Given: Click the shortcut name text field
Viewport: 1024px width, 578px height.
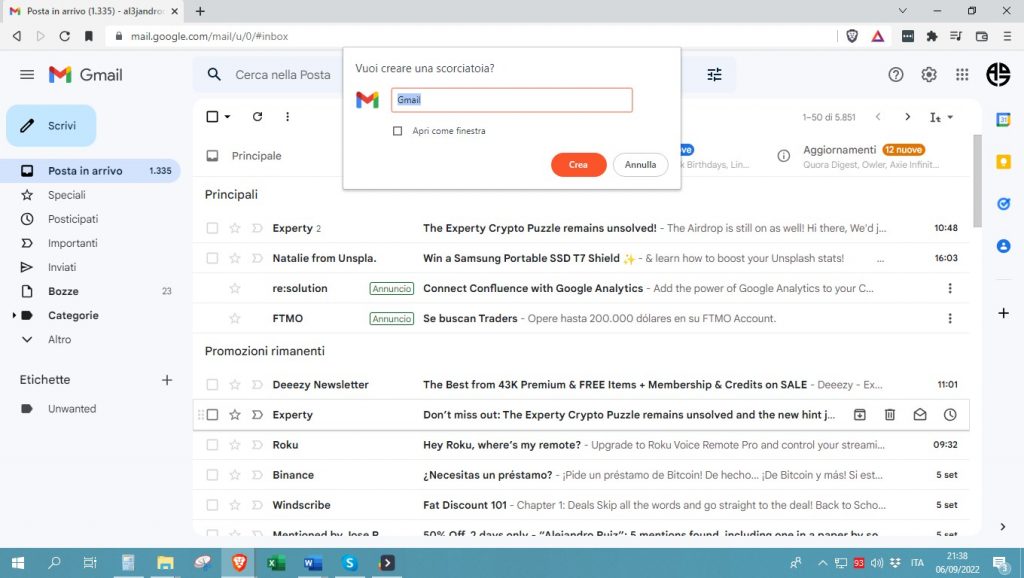Looking at the screenshot, I should tap(511, 100).
